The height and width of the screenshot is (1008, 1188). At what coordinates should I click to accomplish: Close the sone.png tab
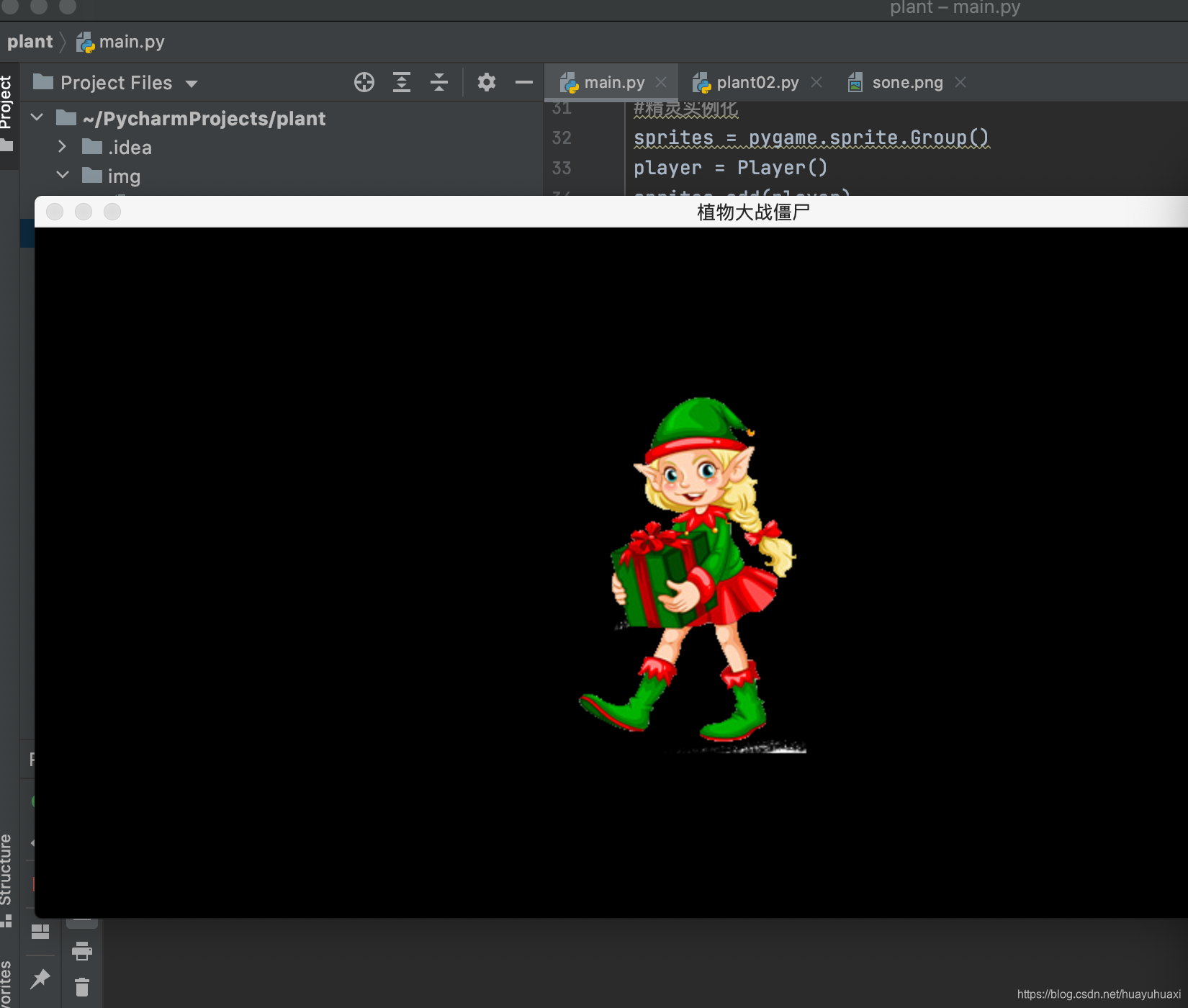pyautogui.click(x=960, y=82)
